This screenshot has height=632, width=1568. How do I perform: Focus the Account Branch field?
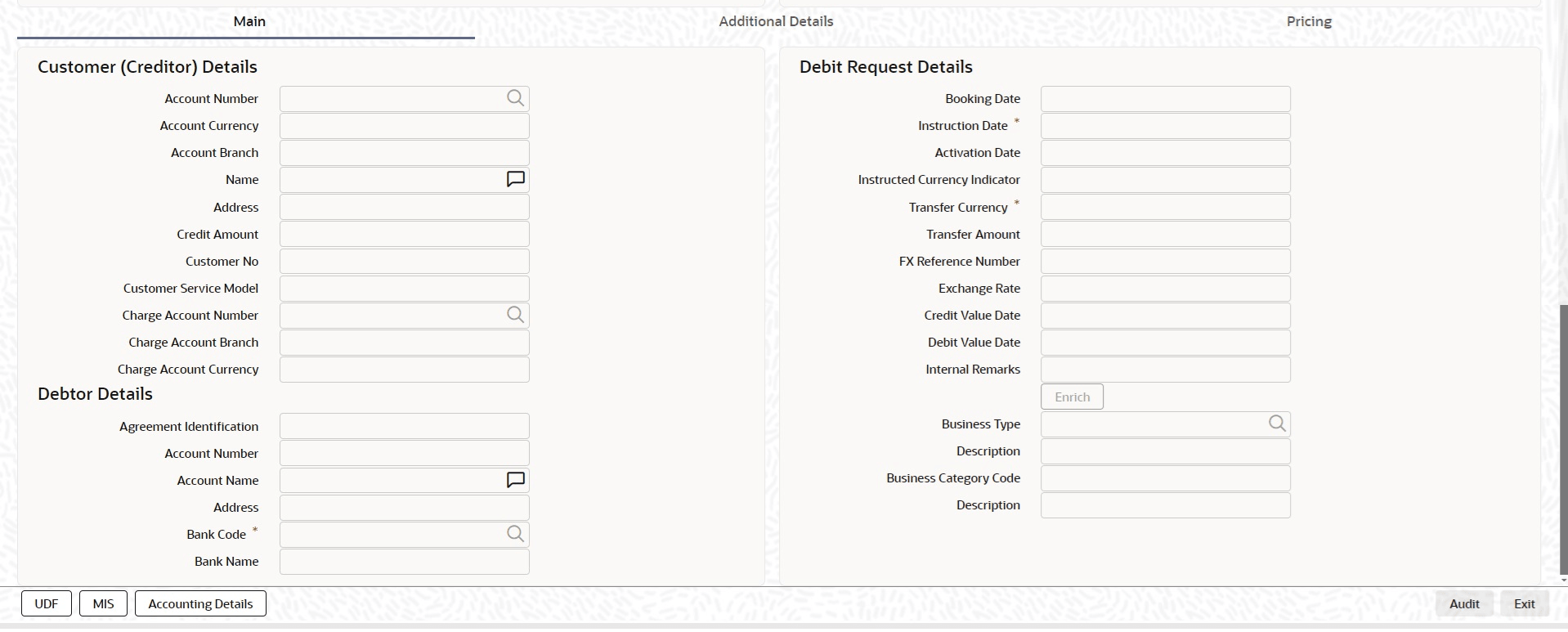coord(405,153)
